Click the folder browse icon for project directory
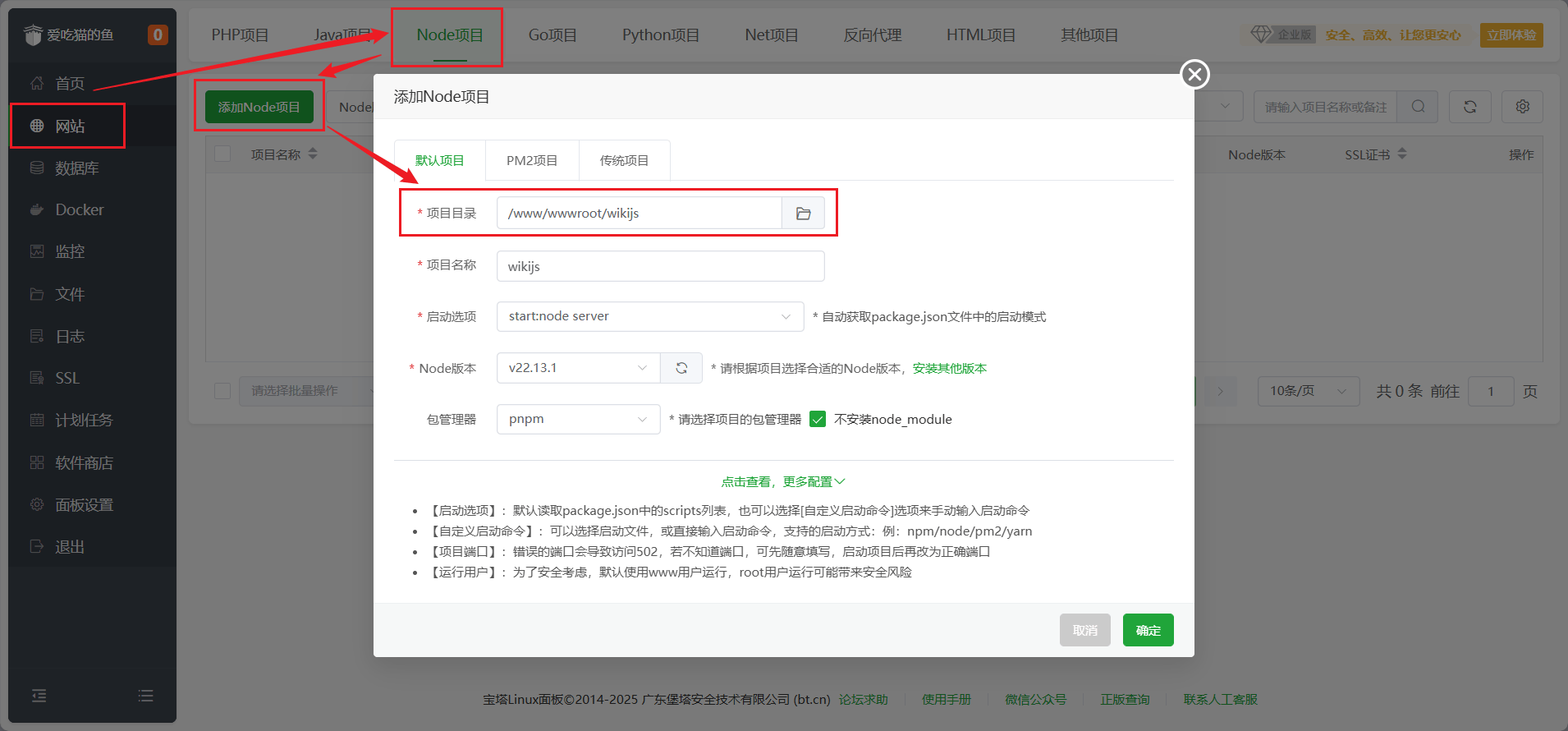The width and height of the screenshot is (1568, 731). coord(803,214)
